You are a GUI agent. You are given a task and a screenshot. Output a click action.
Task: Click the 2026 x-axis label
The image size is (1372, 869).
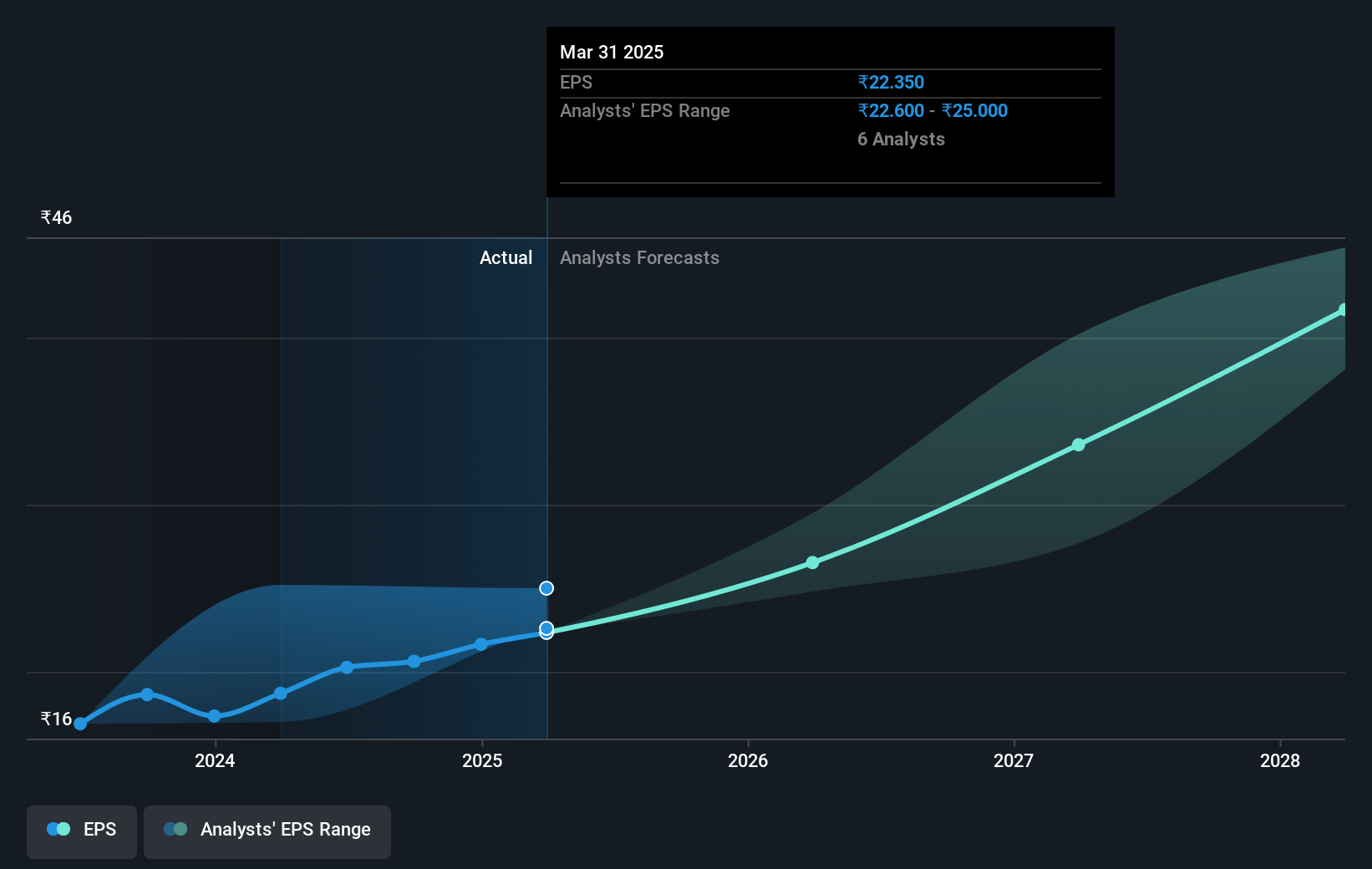(x=748, y=761)
